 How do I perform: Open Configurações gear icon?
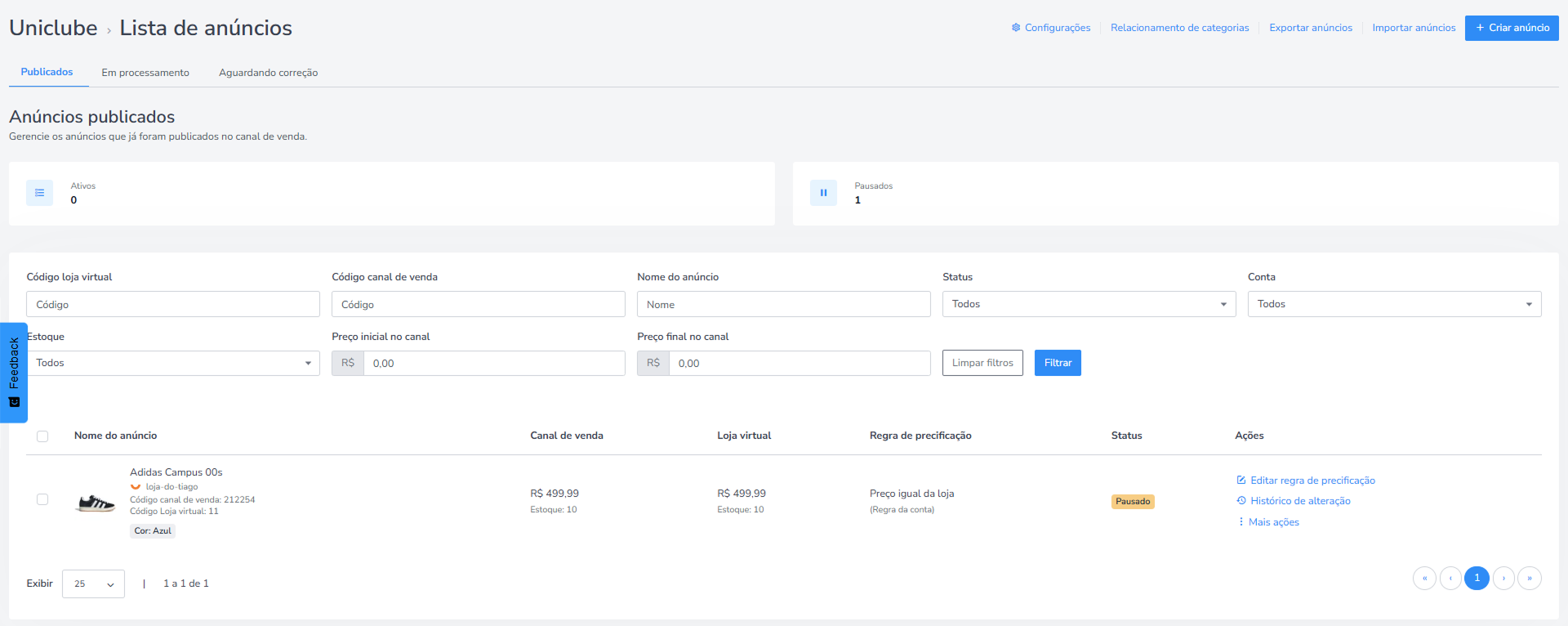point(1016,28)
